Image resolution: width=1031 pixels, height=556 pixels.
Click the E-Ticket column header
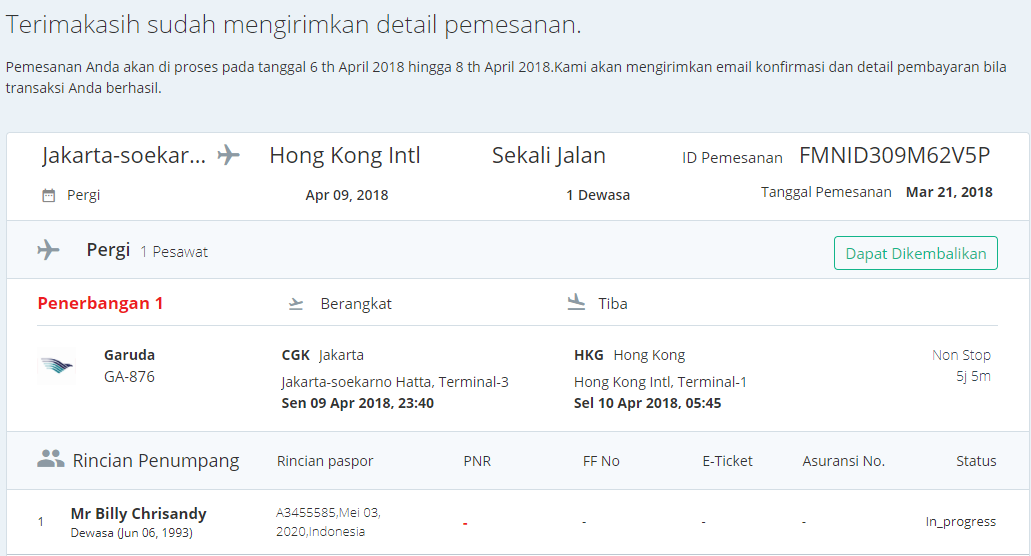(x=727, y=461)
